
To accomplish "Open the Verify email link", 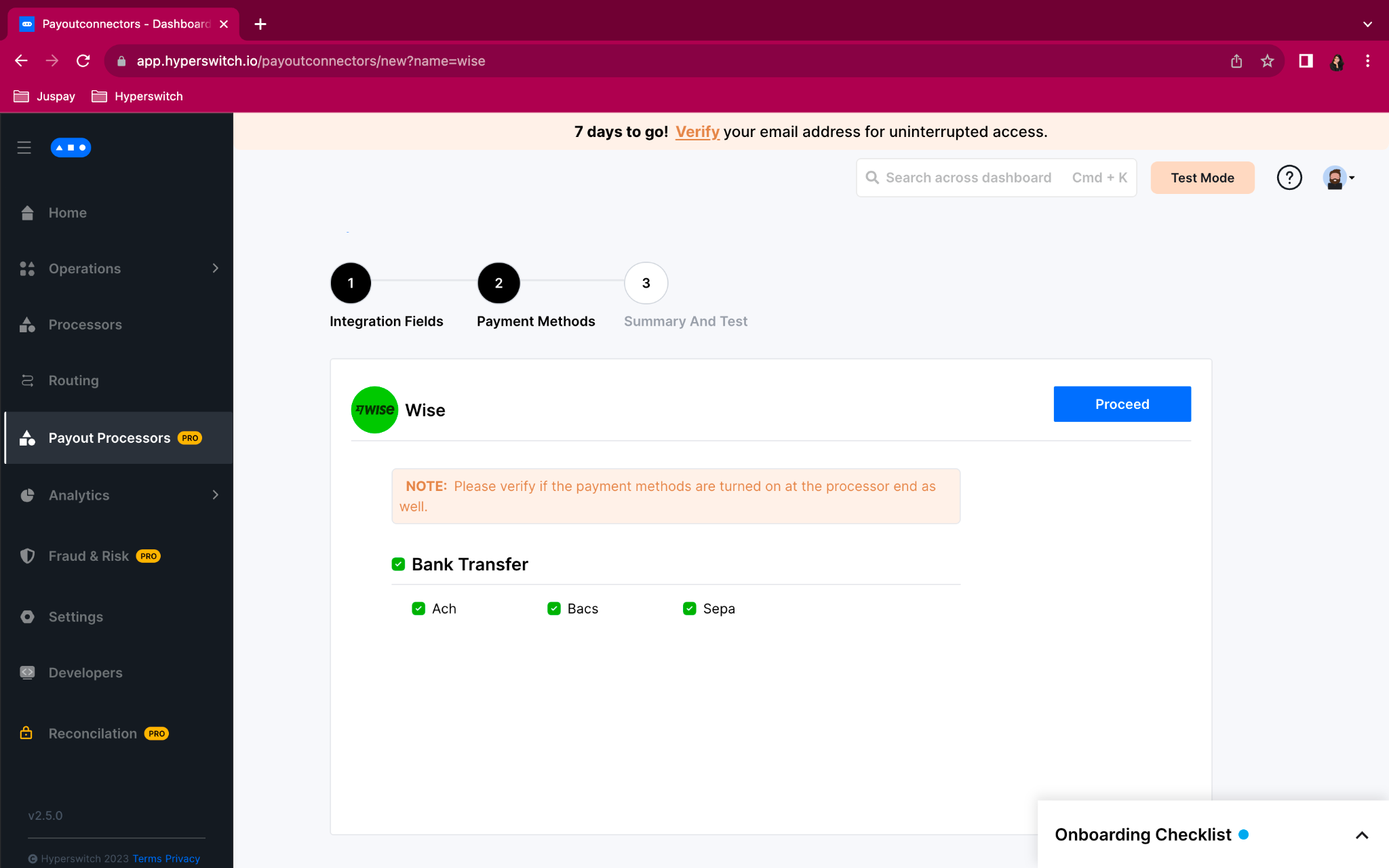I will click(x=697, y=132).
